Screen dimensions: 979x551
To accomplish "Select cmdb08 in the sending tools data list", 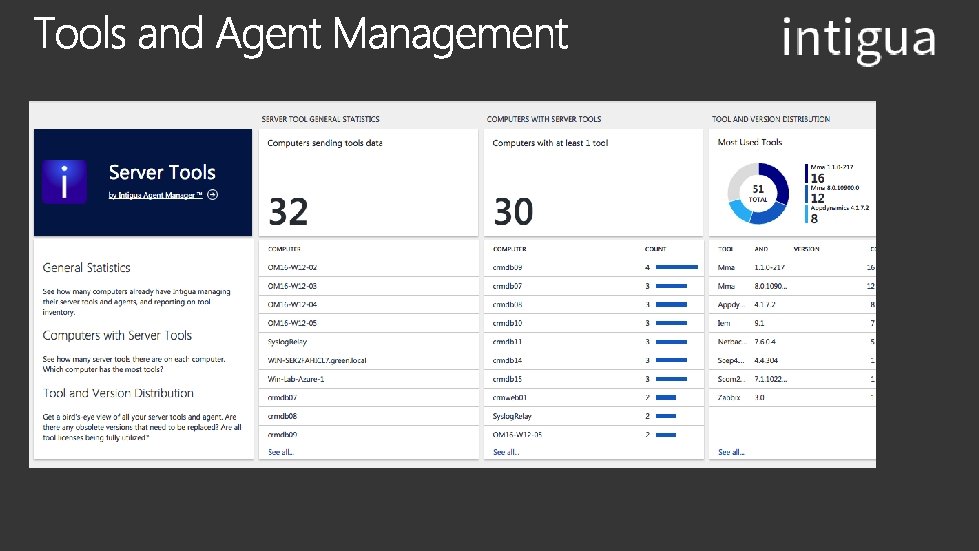I will (x=368, y=416).
